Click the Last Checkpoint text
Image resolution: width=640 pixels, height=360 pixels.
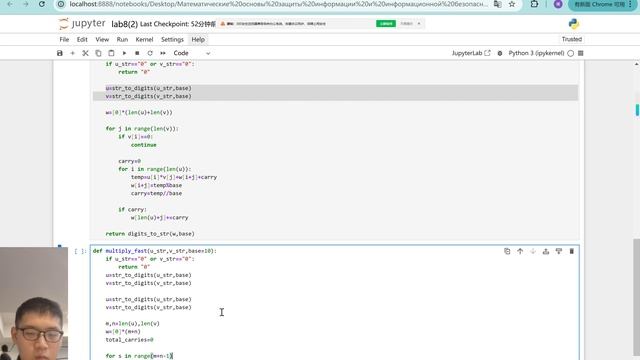[x=178, y=24]
